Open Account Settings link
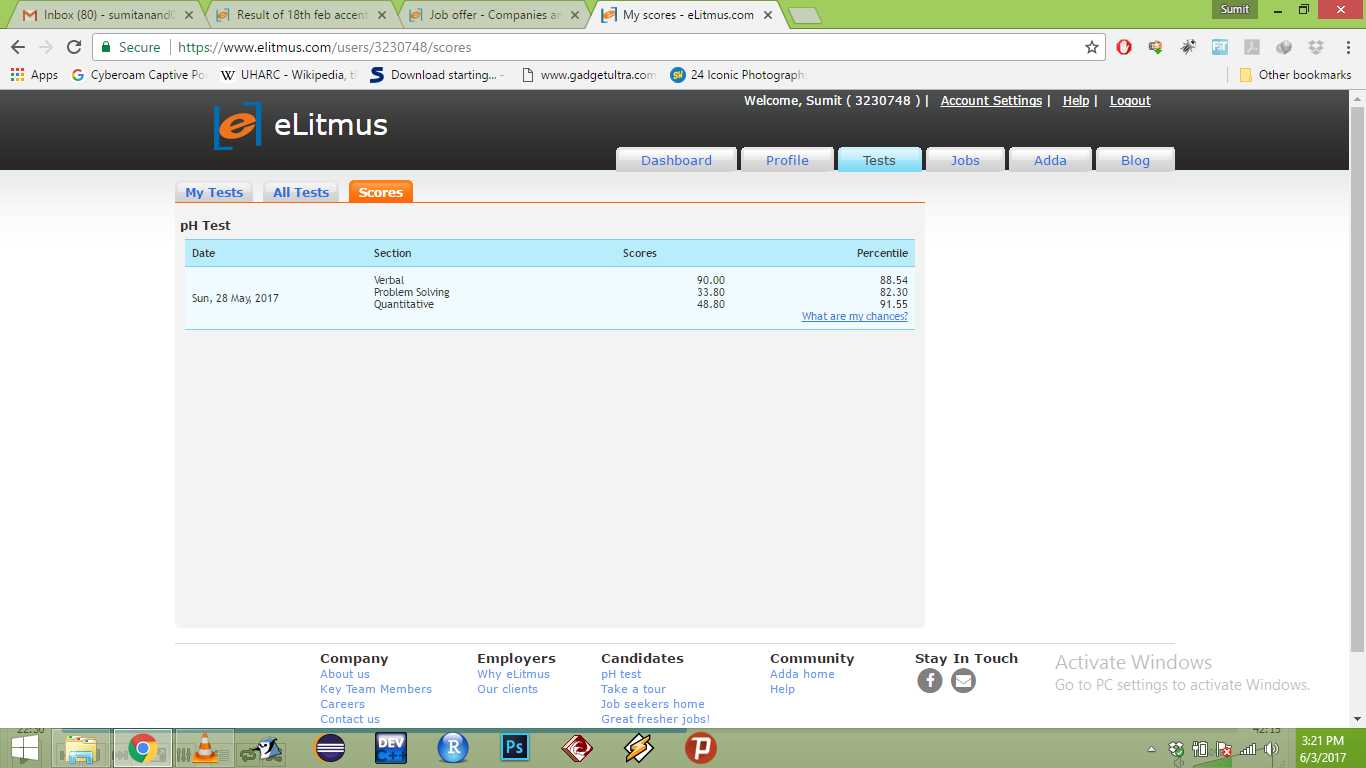This screenshot has width=1366, height=768. click(991, 101)
